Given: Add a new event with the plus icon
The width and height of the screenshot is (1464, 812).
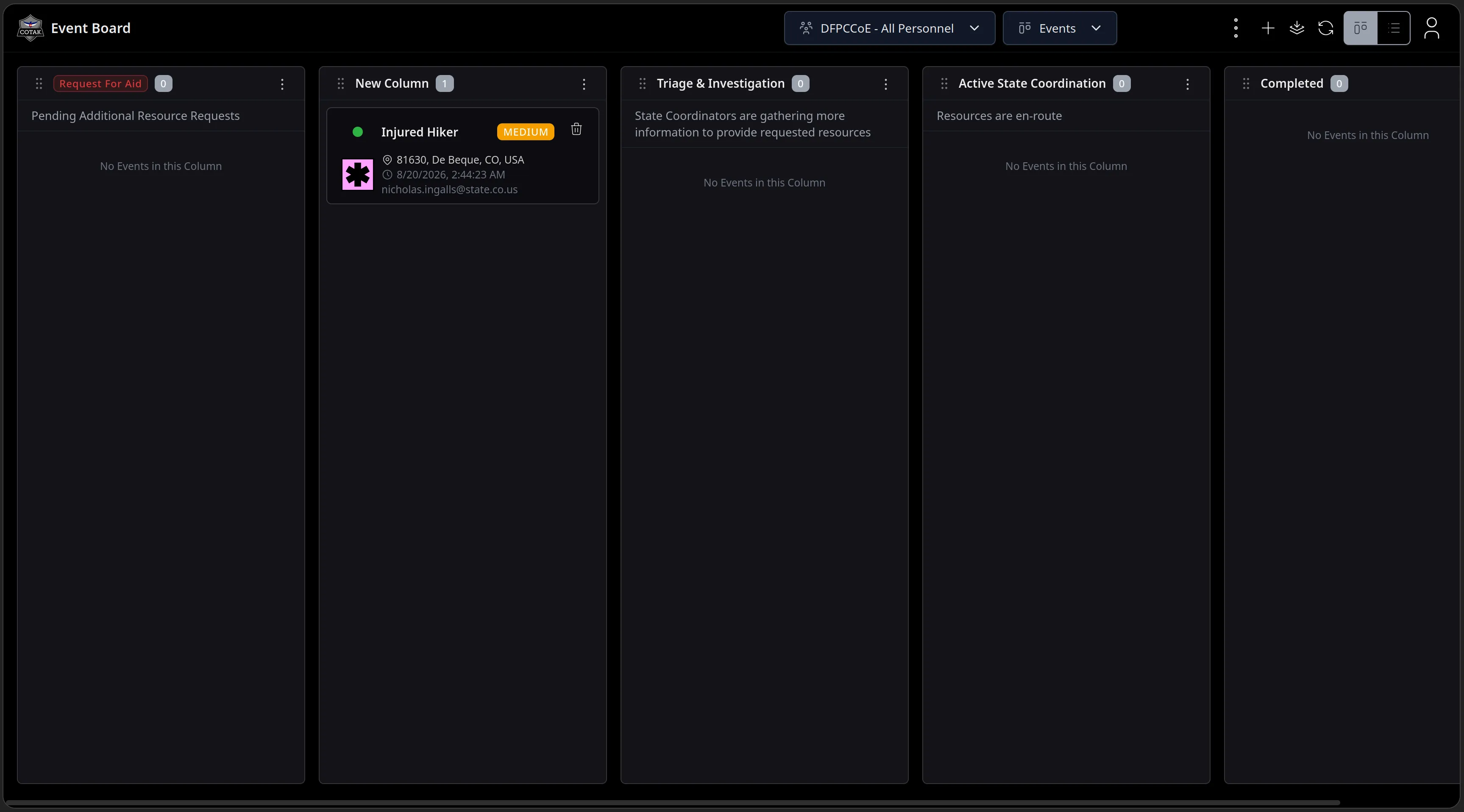Looking at the screenshot, I should click(1267, 28).
